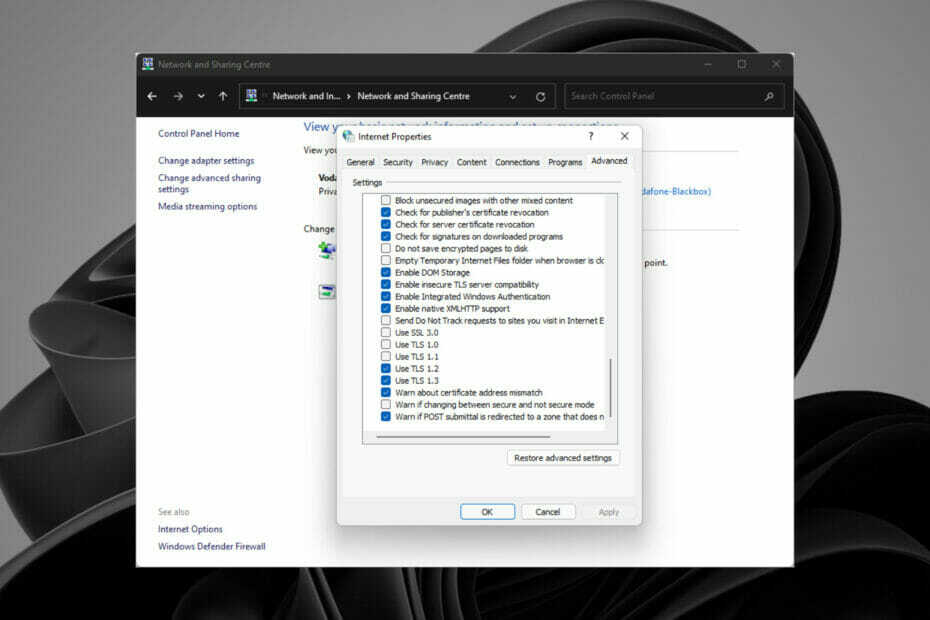Toggle Enable insecure TLS server compatibility

[386, 284]
